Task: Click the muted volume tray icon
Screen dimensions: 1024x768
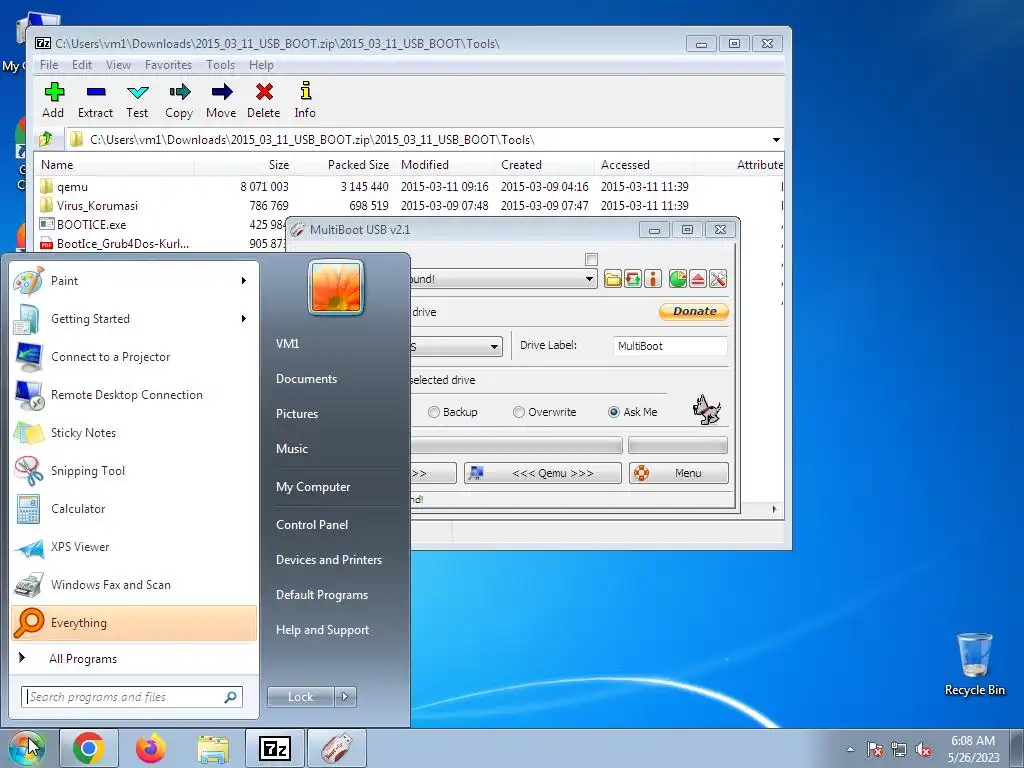Action: 923,749
